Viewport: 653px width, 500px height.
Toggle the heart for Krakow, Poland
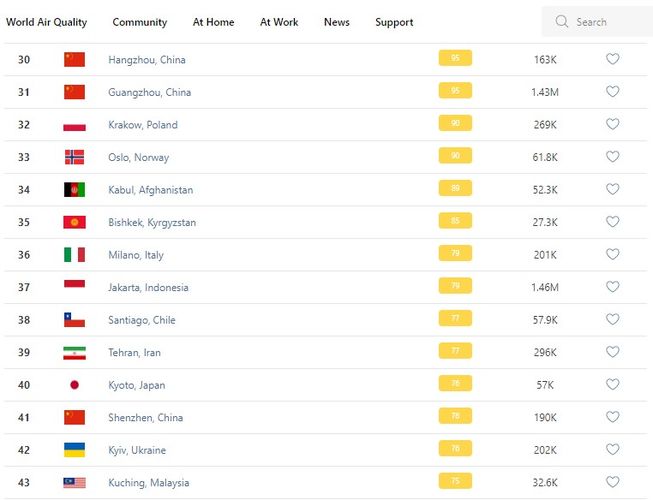point(613,125)
